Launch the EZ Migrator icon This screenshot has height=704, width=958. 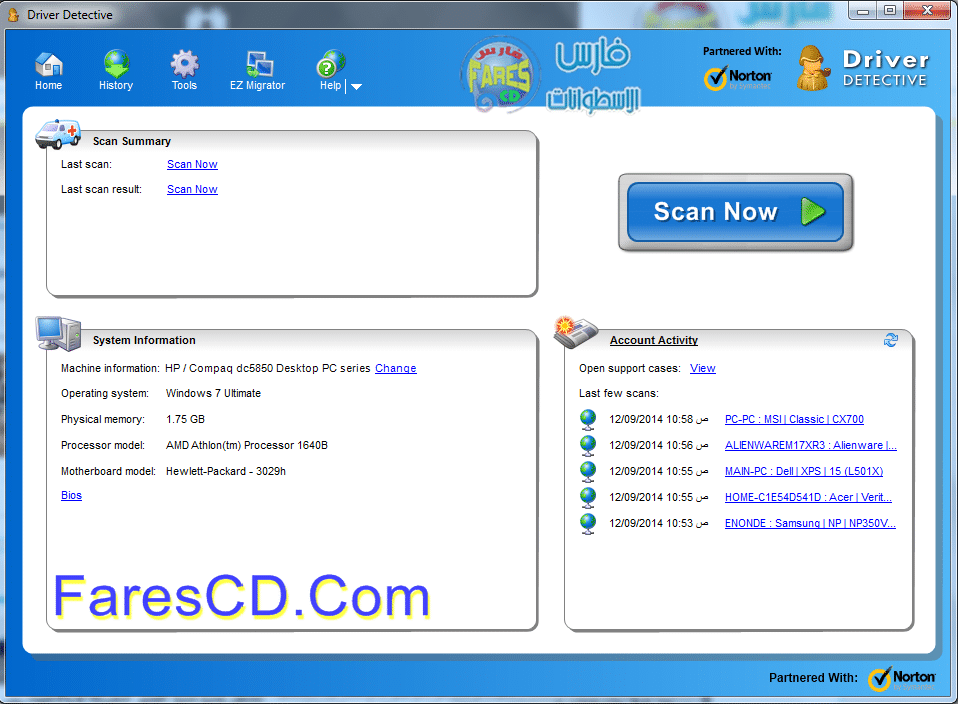click(259, 64)
